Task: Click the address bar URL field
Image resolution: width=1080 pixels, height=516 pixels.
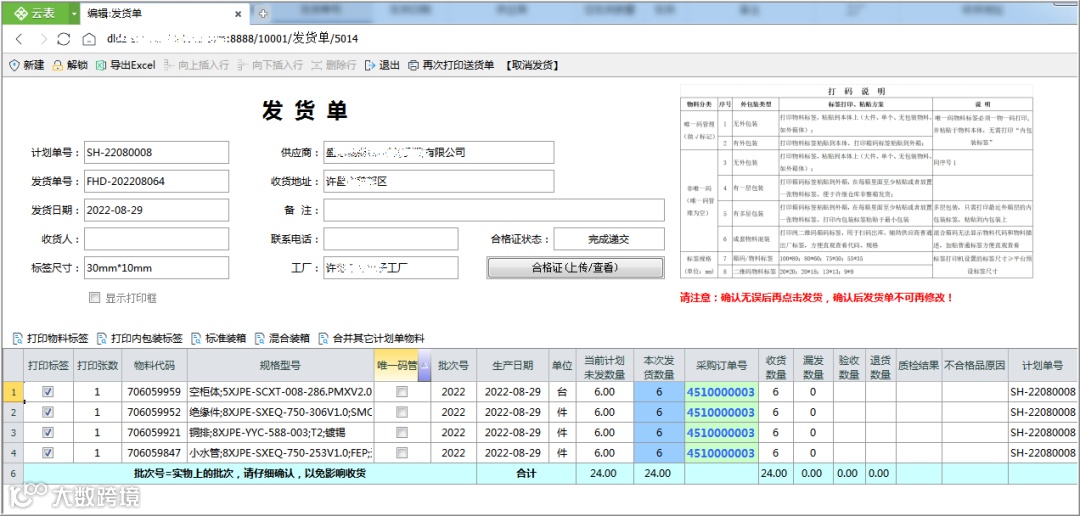Action: (x=233, y=39)
